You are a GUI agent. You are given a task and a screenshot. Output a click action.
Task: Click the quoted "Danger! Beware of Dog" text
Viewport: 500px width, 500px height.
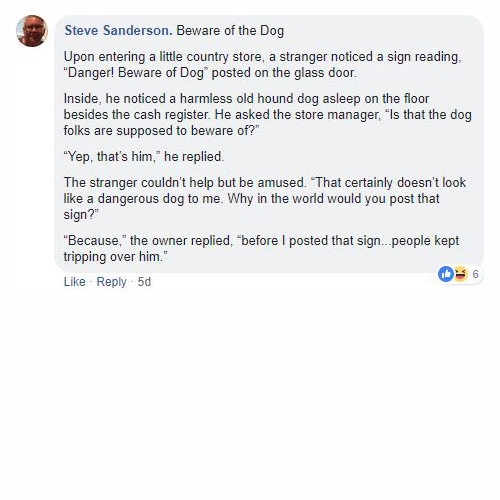136,73
